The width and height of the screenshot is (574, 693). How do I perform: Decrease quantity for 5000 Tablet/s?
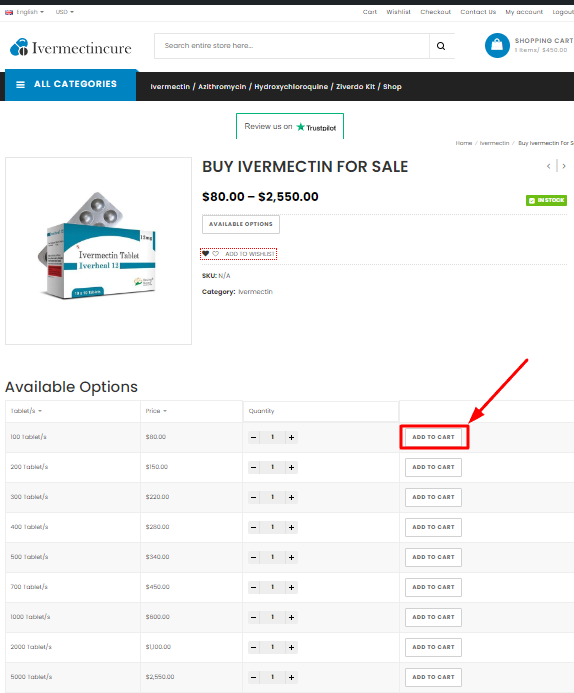(x=254, y=678)
